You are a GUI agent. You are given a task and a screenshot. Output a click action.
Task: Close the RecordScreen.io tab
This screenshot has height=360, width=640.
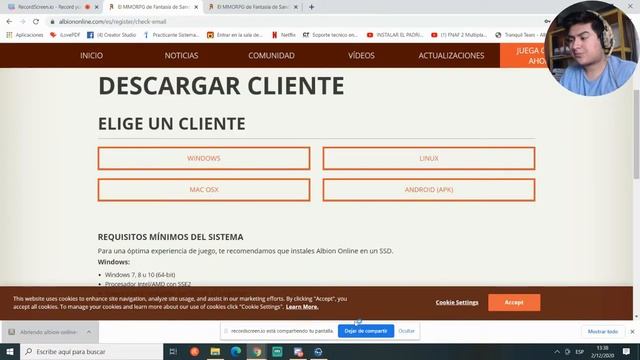pyautogui.click(x=96, y=7)
